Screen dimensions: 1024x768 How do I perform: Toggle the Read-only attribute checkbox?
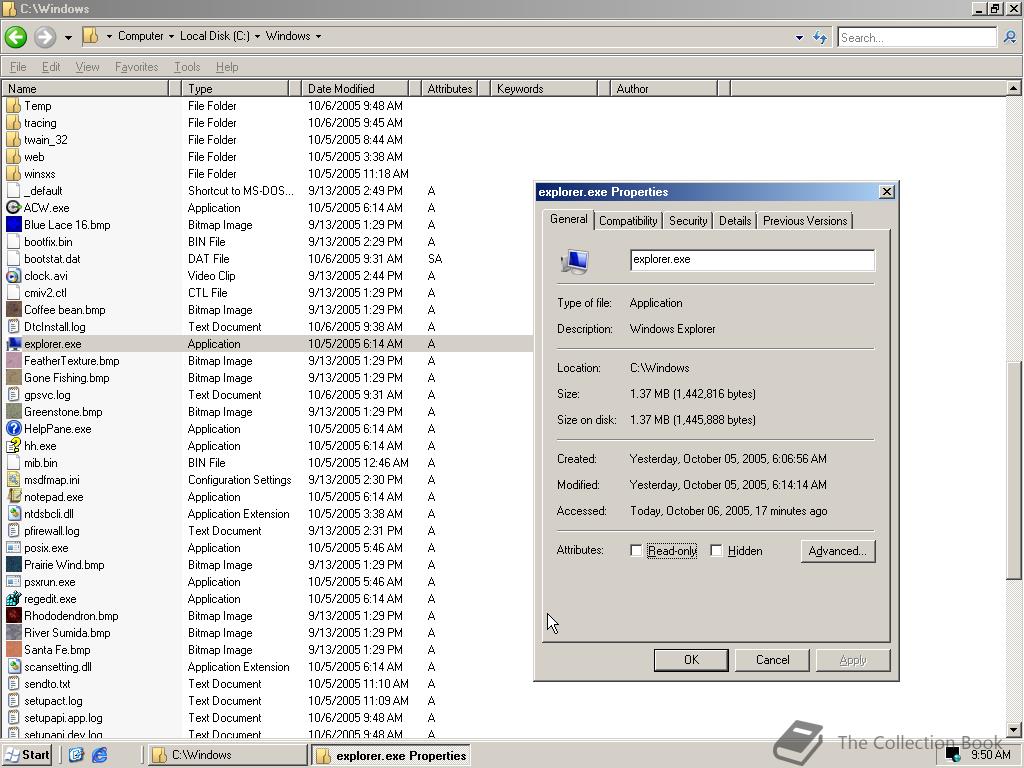click(636, 551)
